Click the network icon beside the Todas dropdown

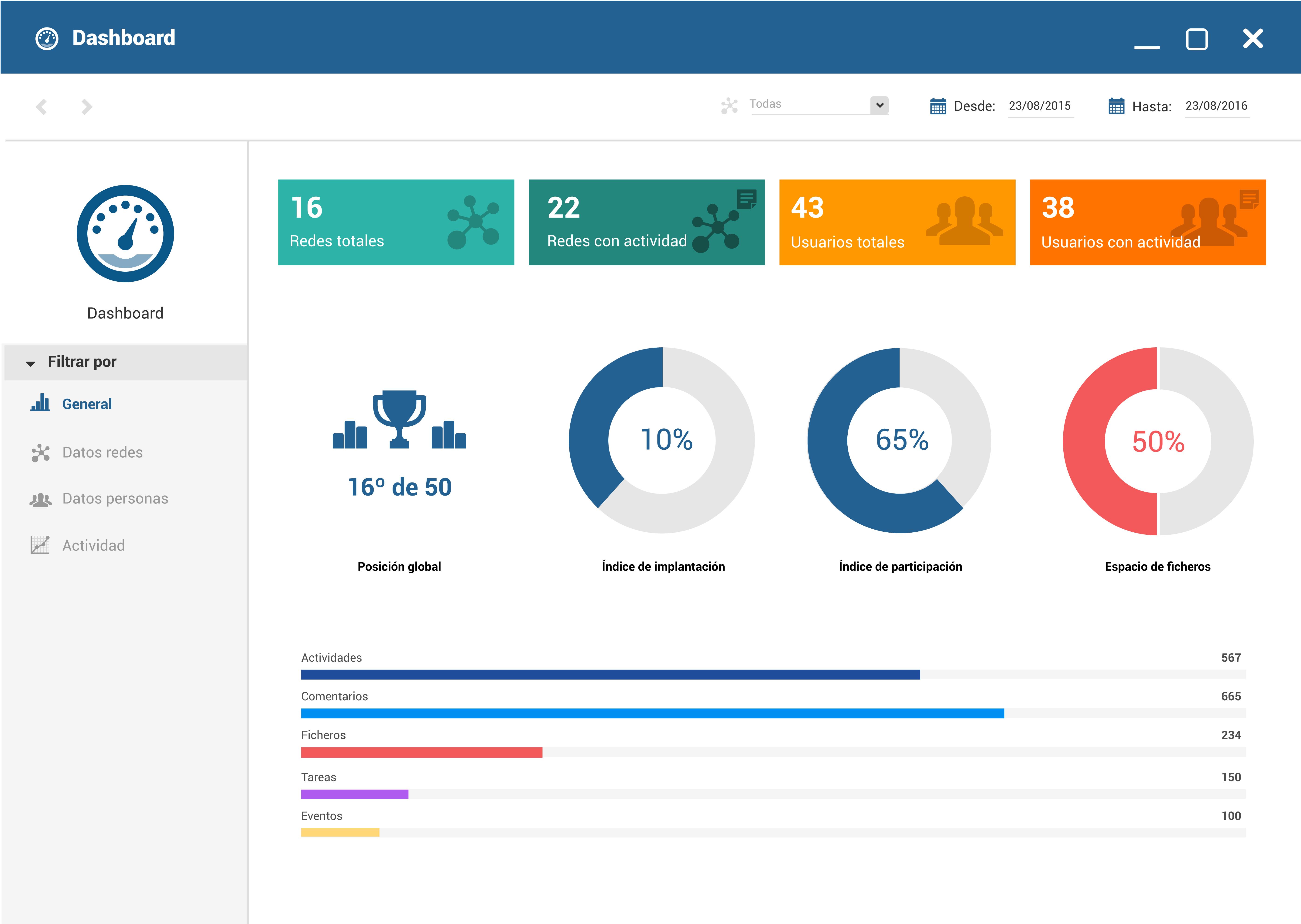(x=729, y=106)
